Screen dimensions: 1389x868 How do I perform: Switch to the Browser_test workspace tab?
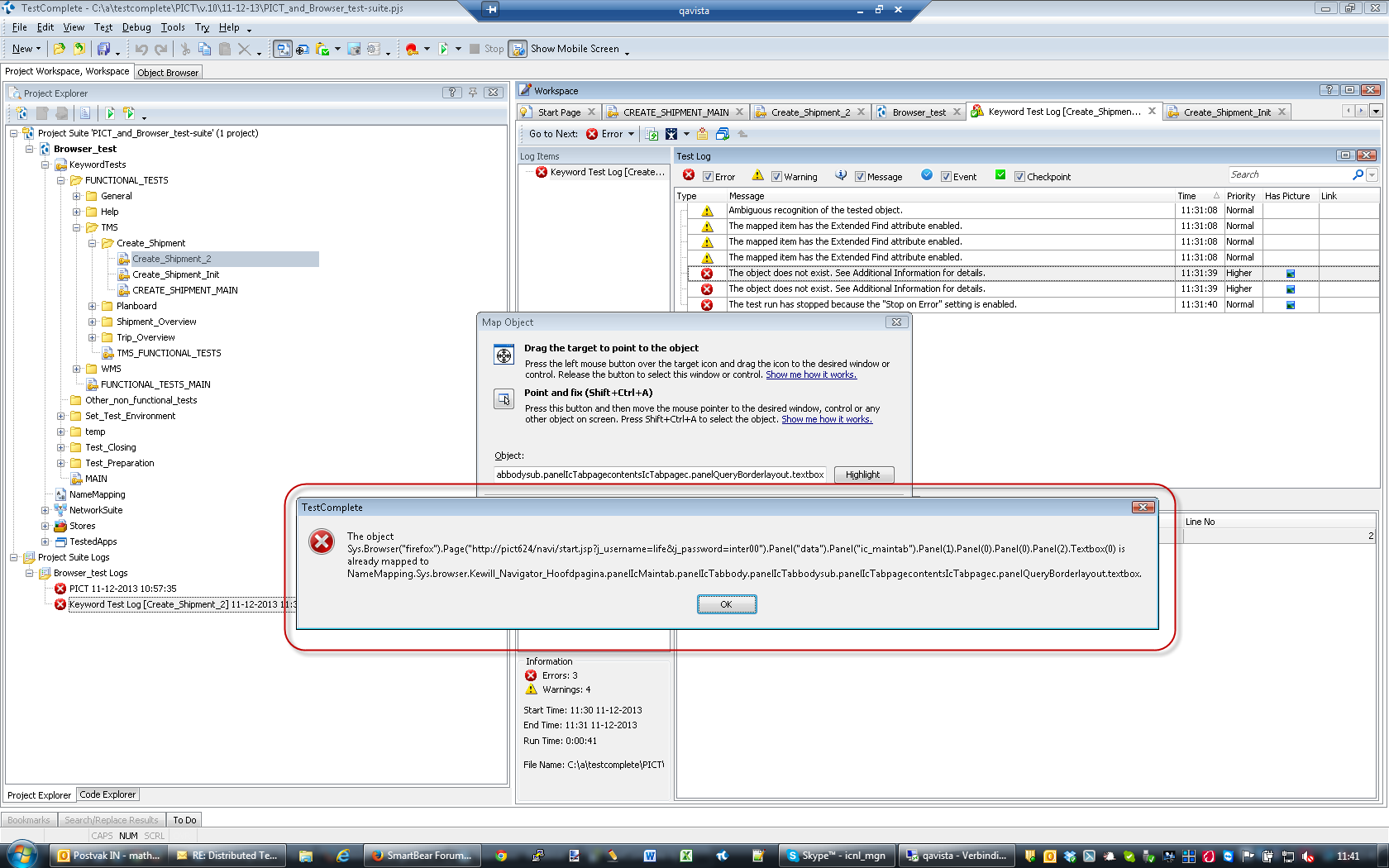point(919,112)
